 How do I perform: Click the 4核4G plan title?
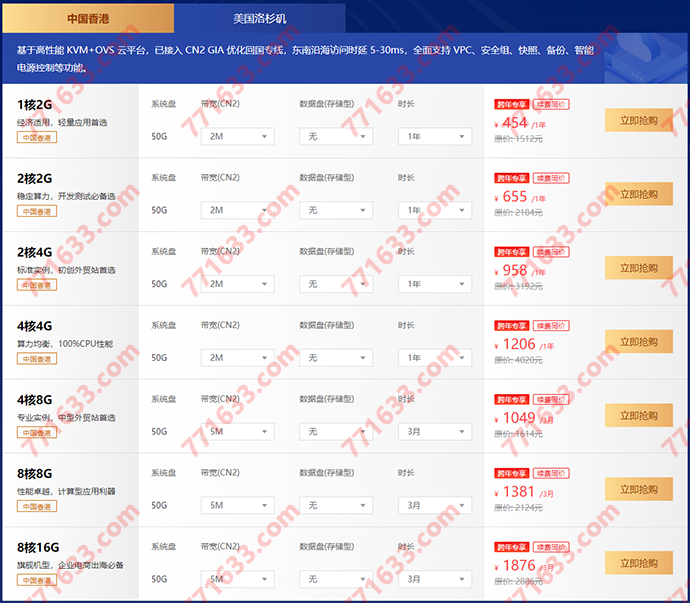click(x=34, y=326)
